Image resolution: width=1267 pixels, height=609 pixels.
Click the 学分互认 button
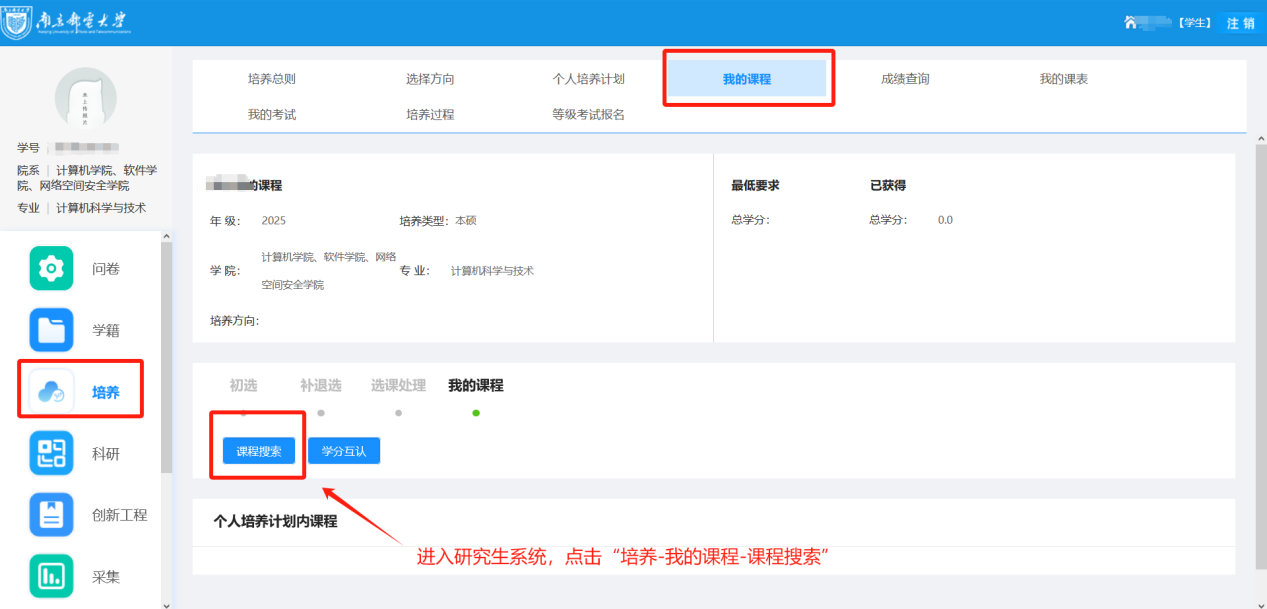[x=344, y=451]
